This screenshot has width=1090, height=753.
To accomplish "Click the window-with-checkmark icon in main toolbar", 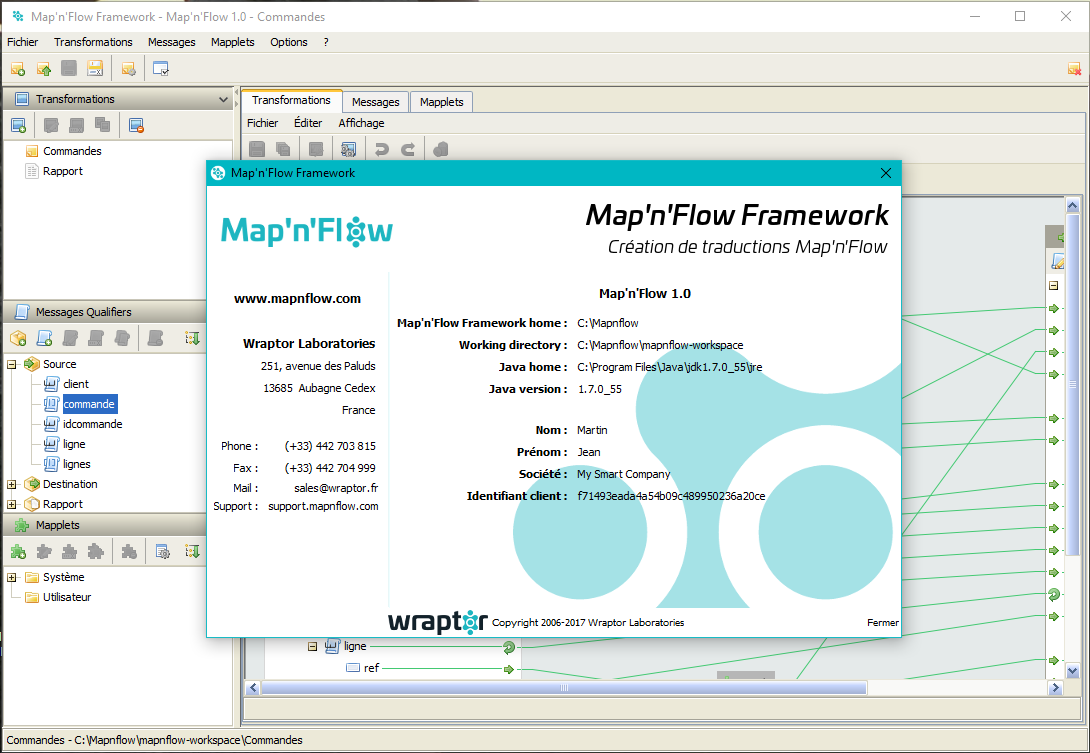I will click(161, 69).
